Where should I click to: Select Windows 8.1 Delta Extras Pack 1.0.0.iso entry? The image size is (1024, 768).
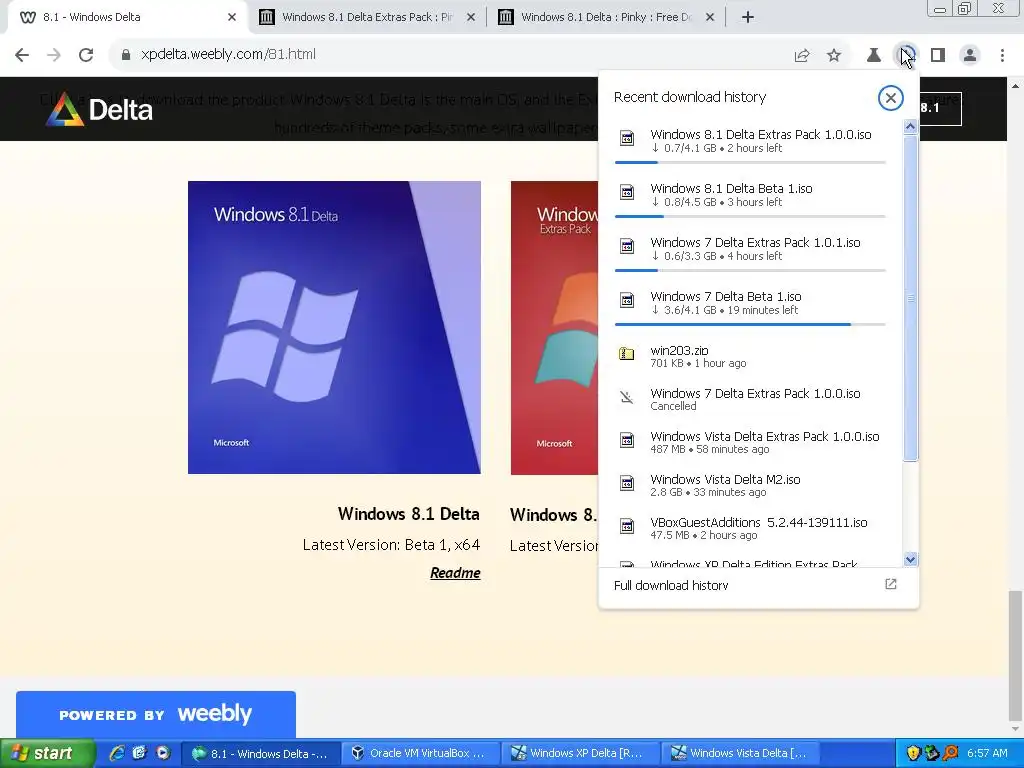pos(750,141)
